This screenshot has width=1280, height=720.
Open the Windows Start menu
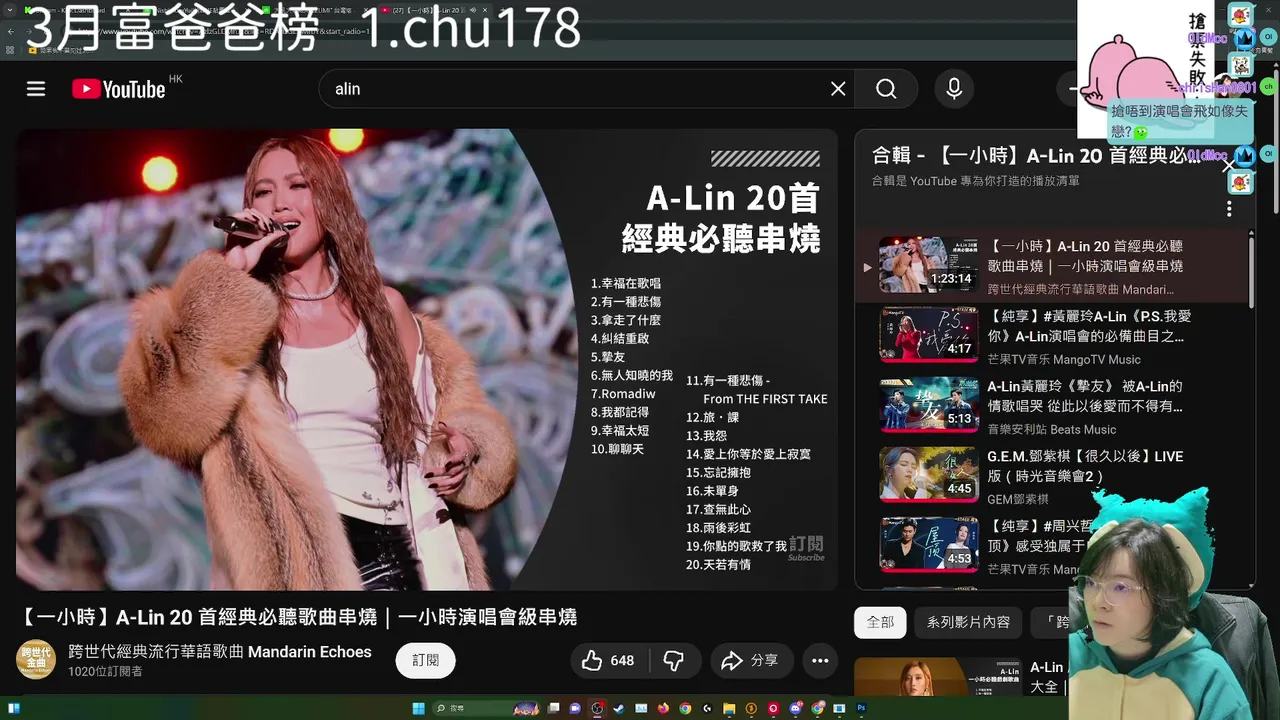tap(418, 709)
